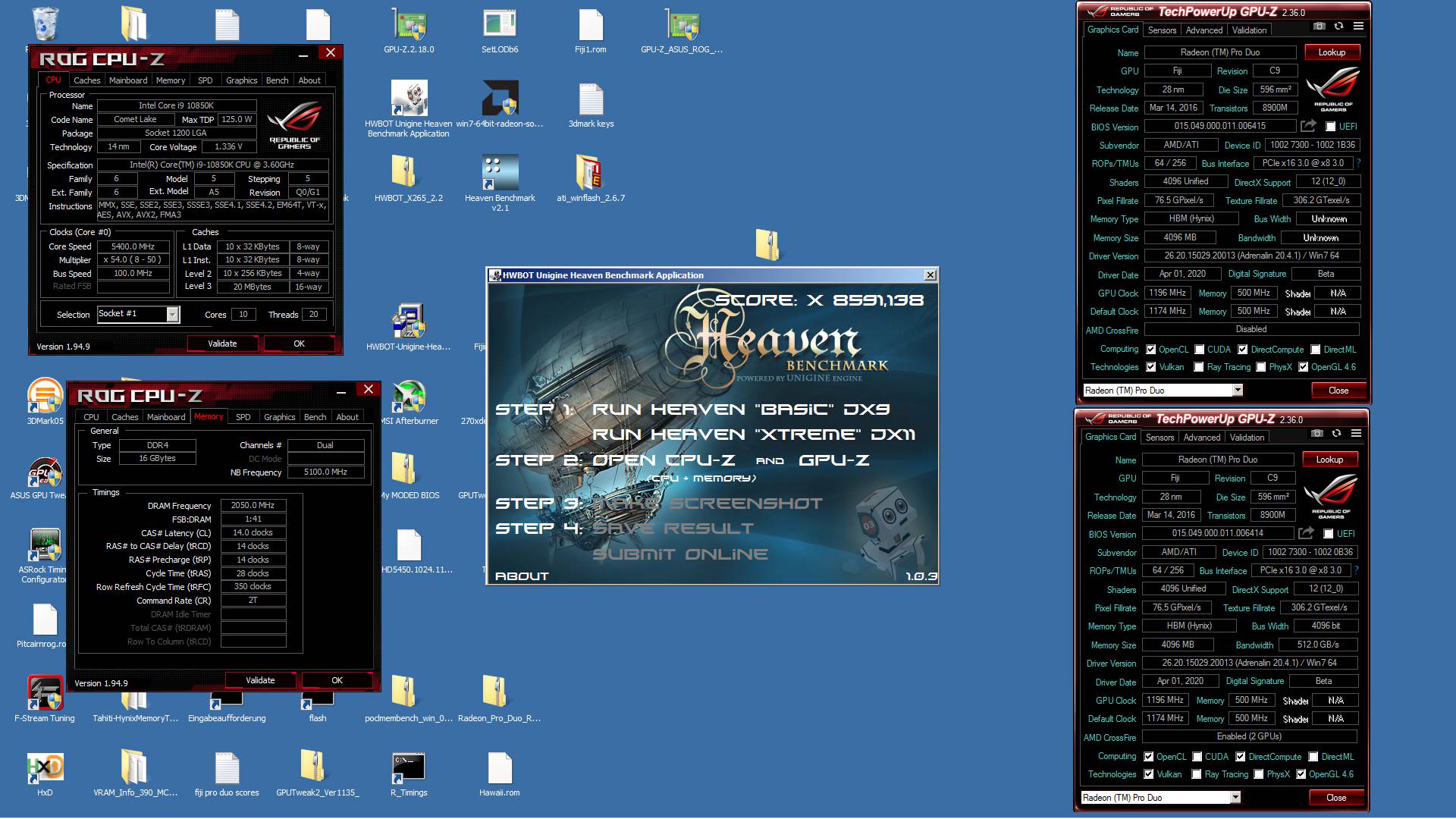Open GPU-Z.2.18.0 desktop icon
The image size is (1456, 819).
[409, 24]
